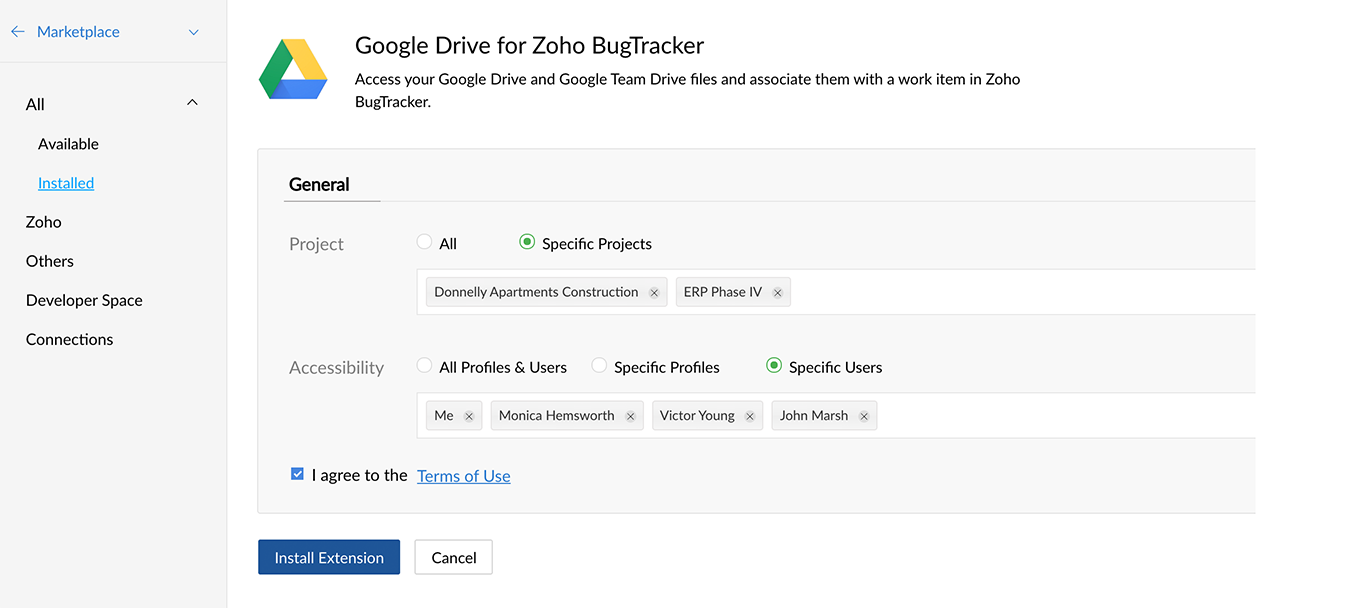Click the Project field label
Image resolution: width=1361 pixels, height=608 pixels.
(316, 244)
